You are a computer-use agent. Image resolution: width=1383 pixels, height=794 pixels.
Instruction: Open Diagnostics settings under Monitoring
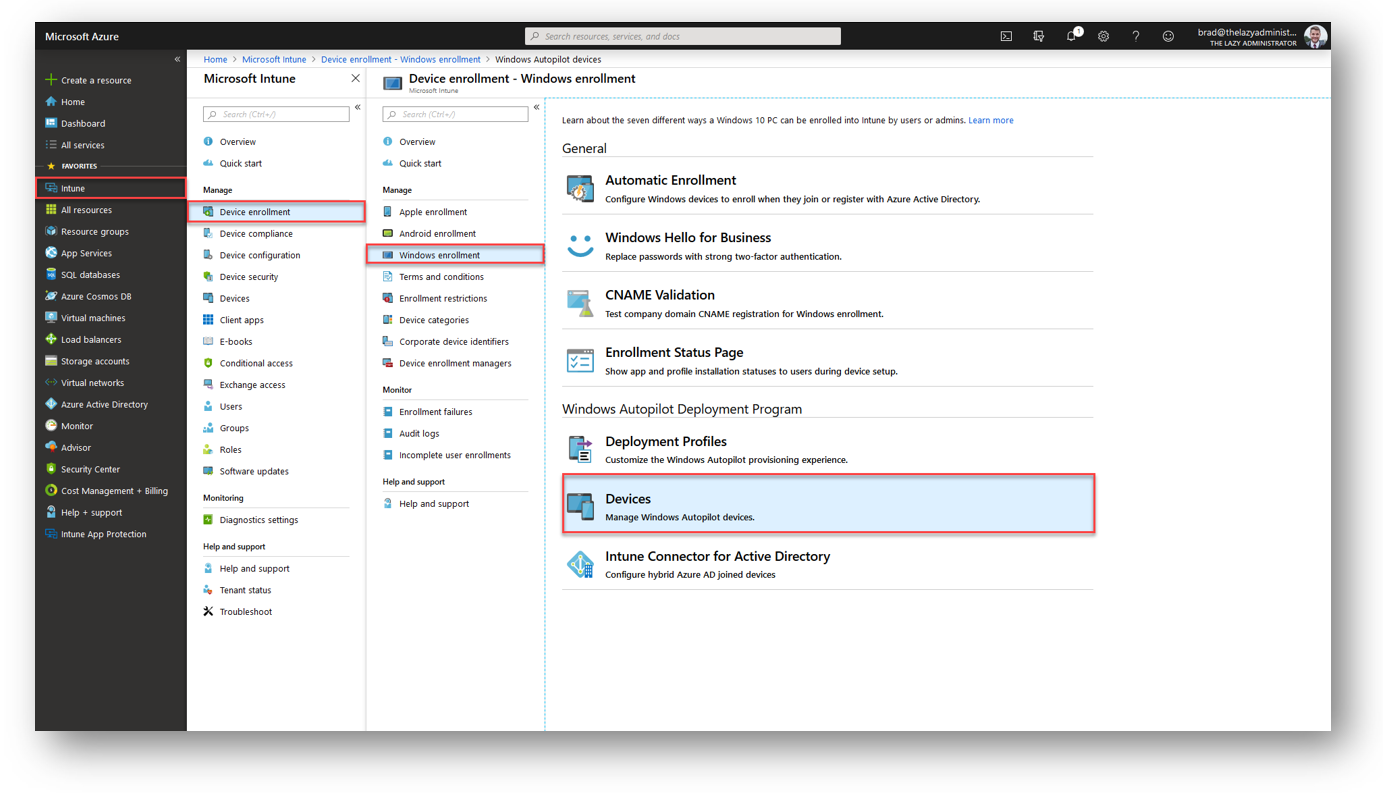tap(259, 520)
